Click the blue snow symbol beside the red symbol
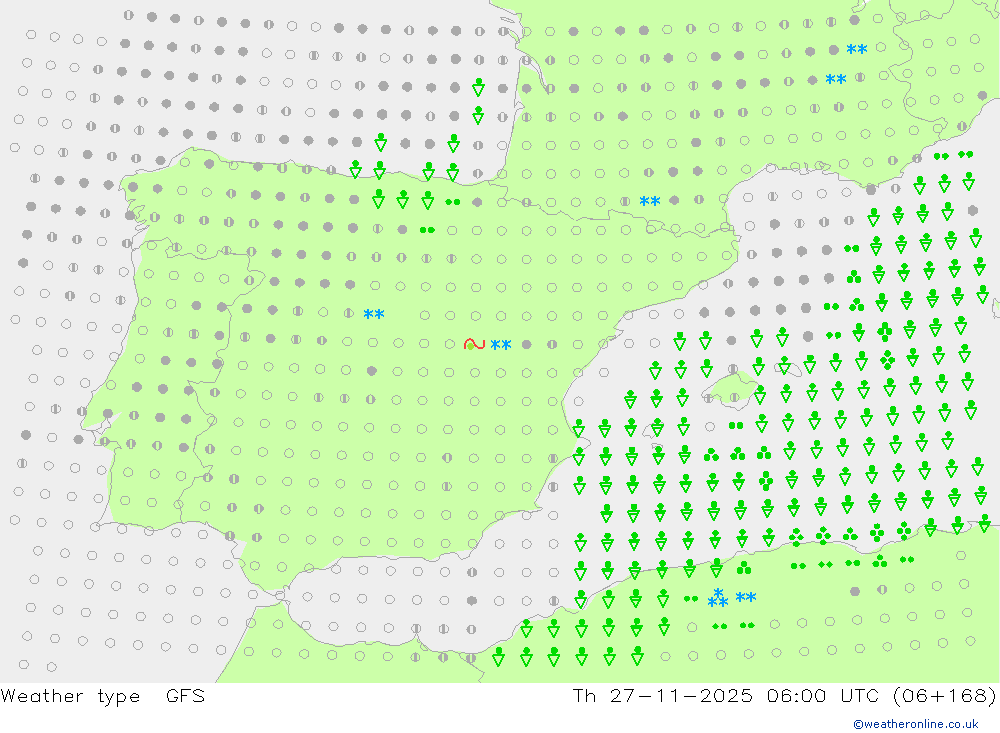Image resolution: width=1000 pixels, height=733 pixels. pos(501,345)
